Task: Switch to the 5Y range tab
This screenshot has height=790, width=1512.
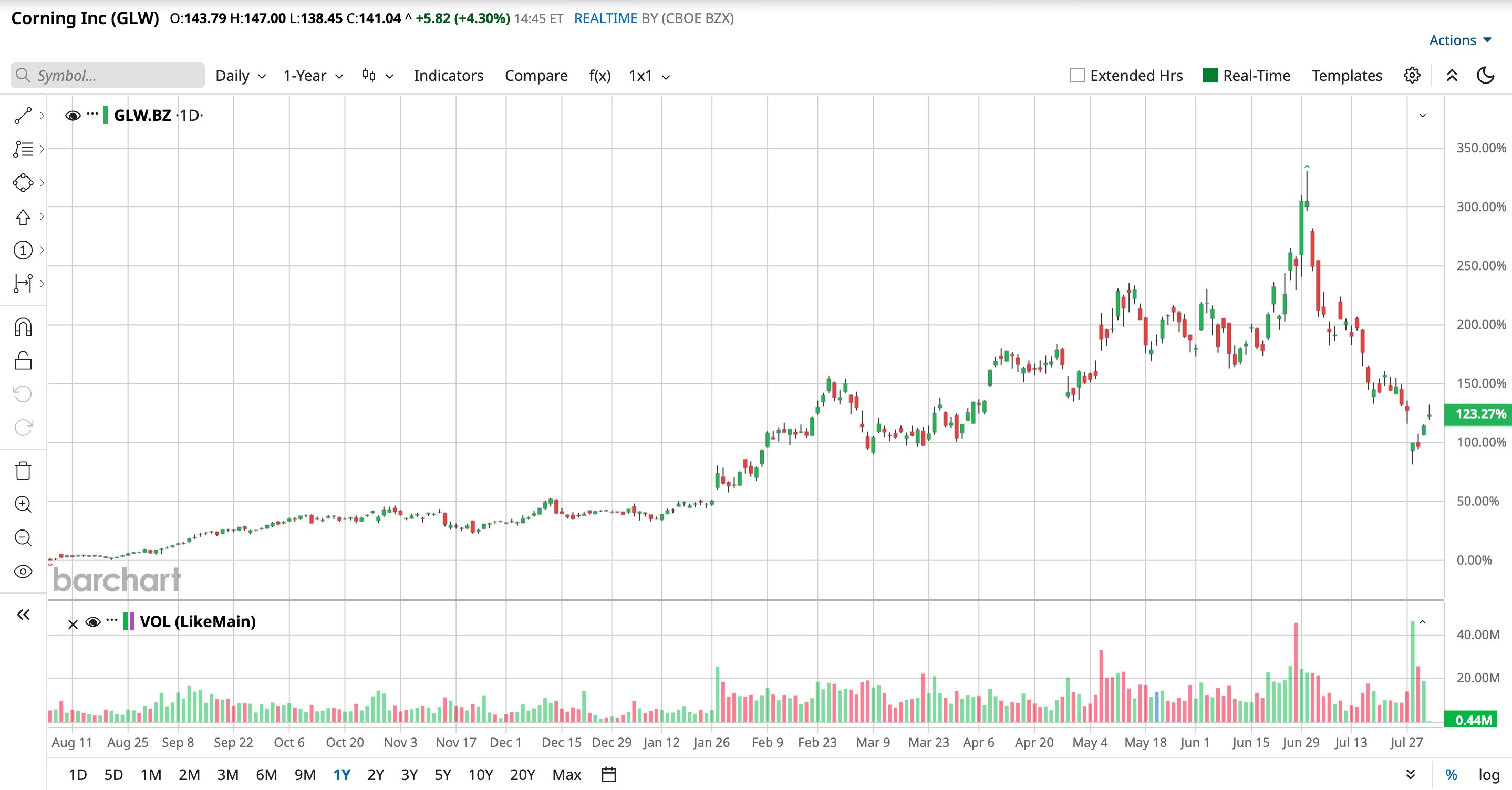Action: (442, 775)
